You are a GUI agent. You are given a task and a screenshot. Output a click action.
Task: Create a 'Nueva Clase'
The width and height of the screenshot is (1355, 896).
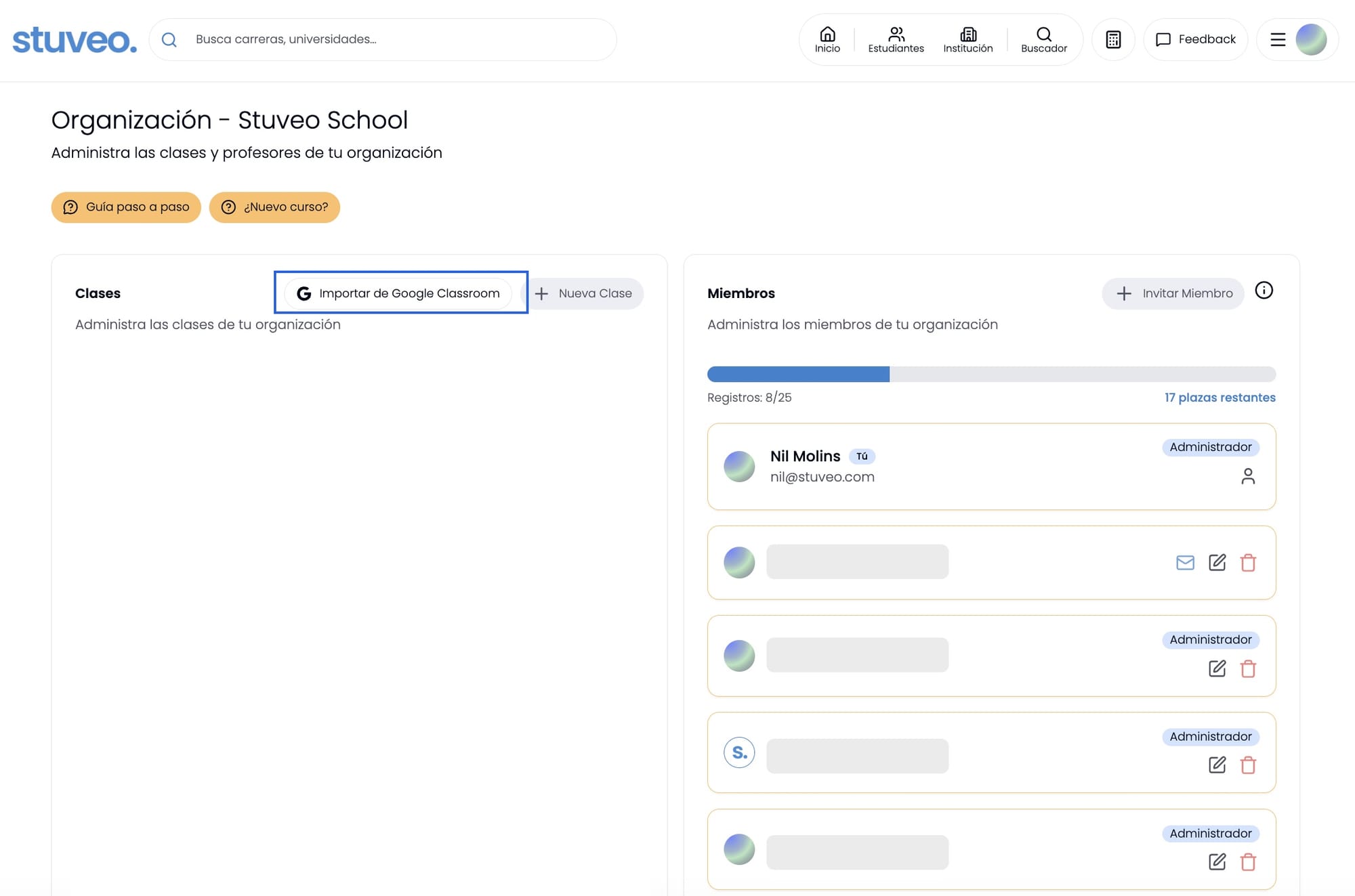point(583,293)
